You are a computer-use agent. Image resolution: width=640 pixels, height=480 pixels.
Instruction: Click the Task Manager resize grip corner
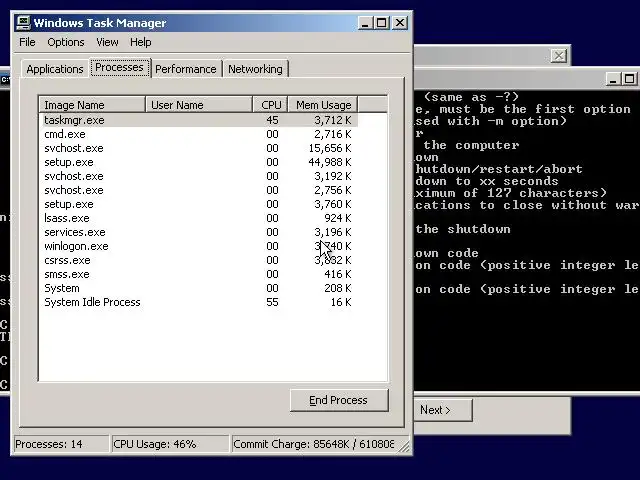click(404, 447)
